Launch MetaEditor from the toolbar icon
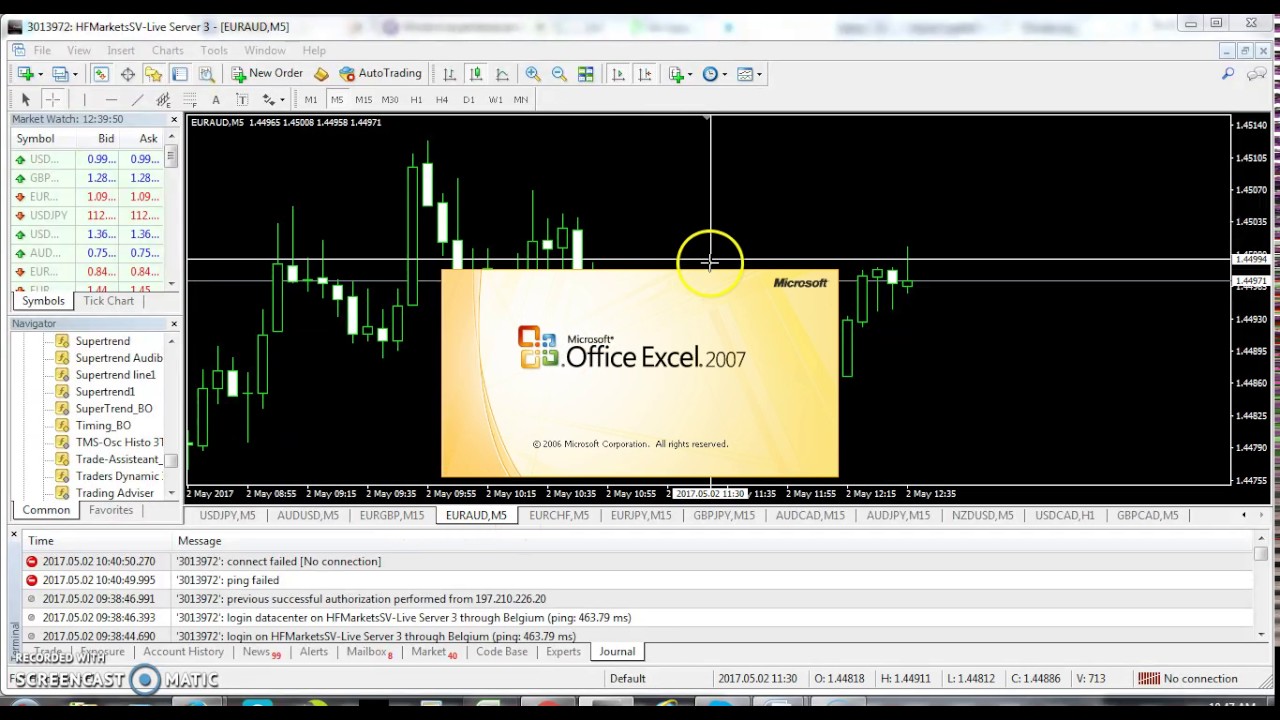 click(321, 74)
